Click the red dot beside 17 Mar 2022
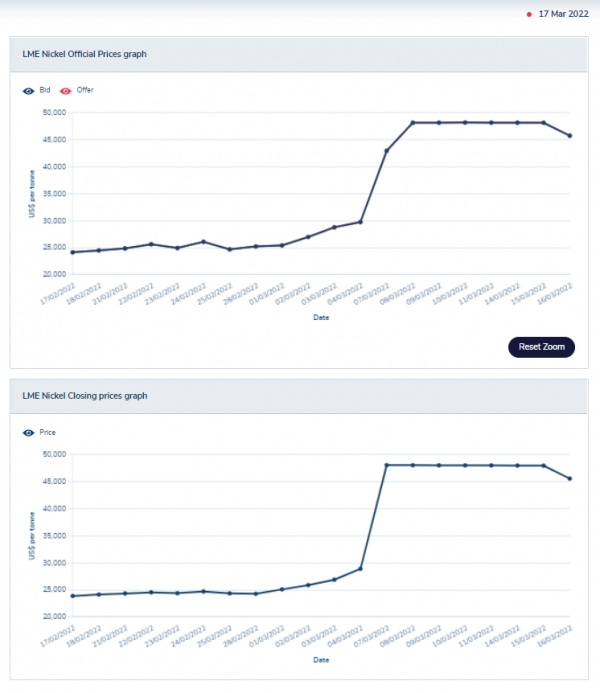The image size is (600, 693). pos(529,14)
